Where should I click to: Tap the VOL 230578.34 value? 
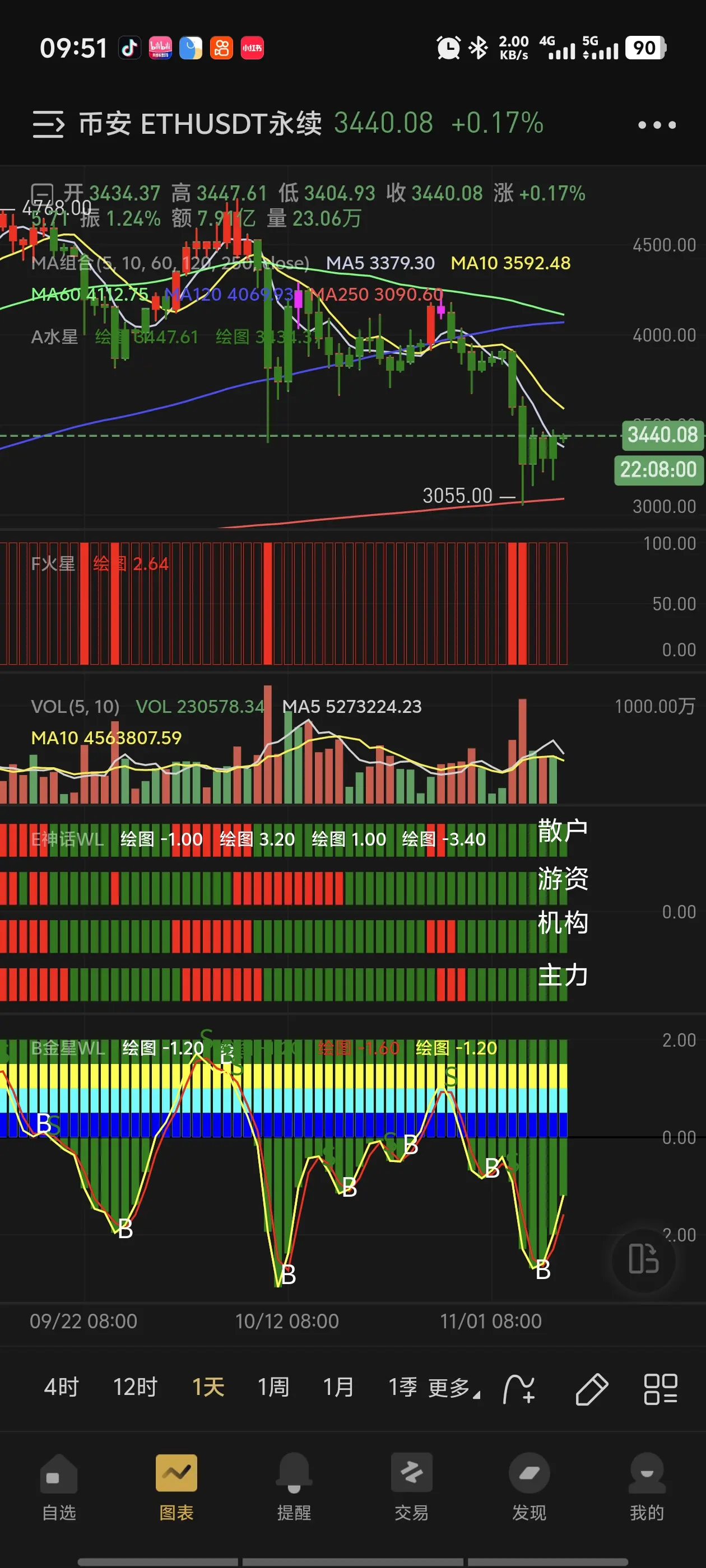tap(200, 706)
